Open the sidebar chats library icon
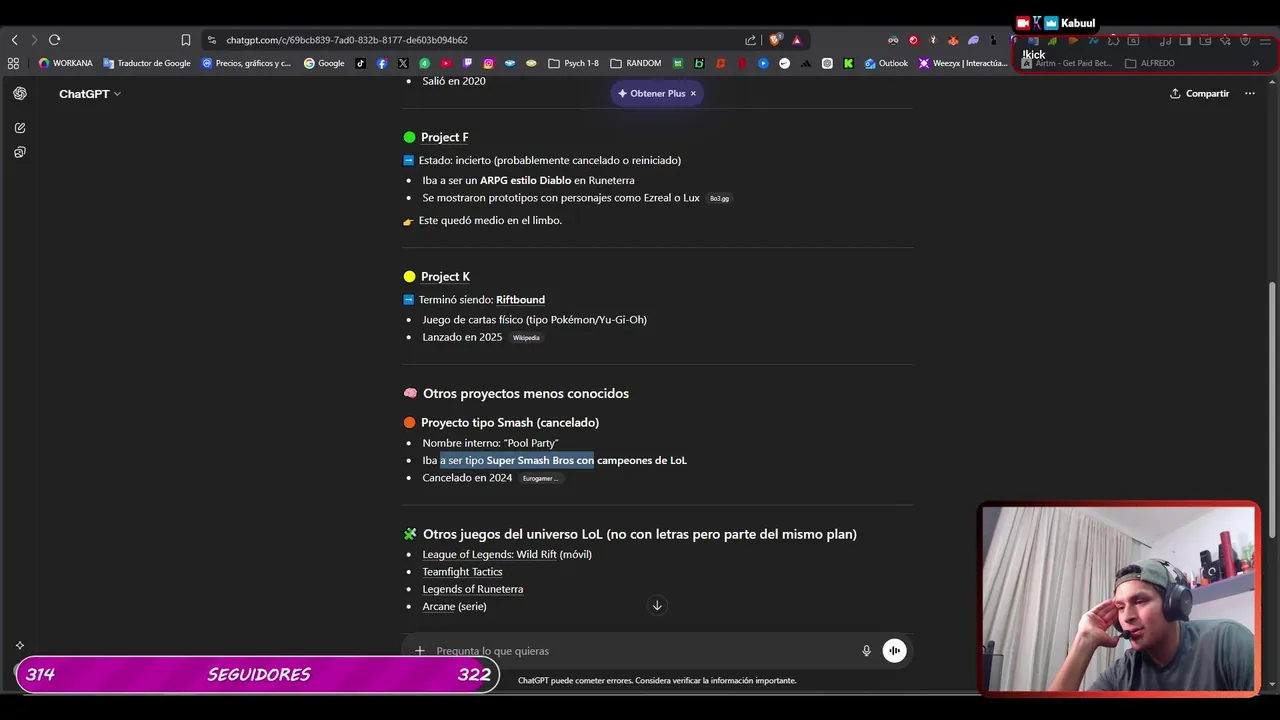Viewport: 1280px width, 720px height. coord(20,152)
